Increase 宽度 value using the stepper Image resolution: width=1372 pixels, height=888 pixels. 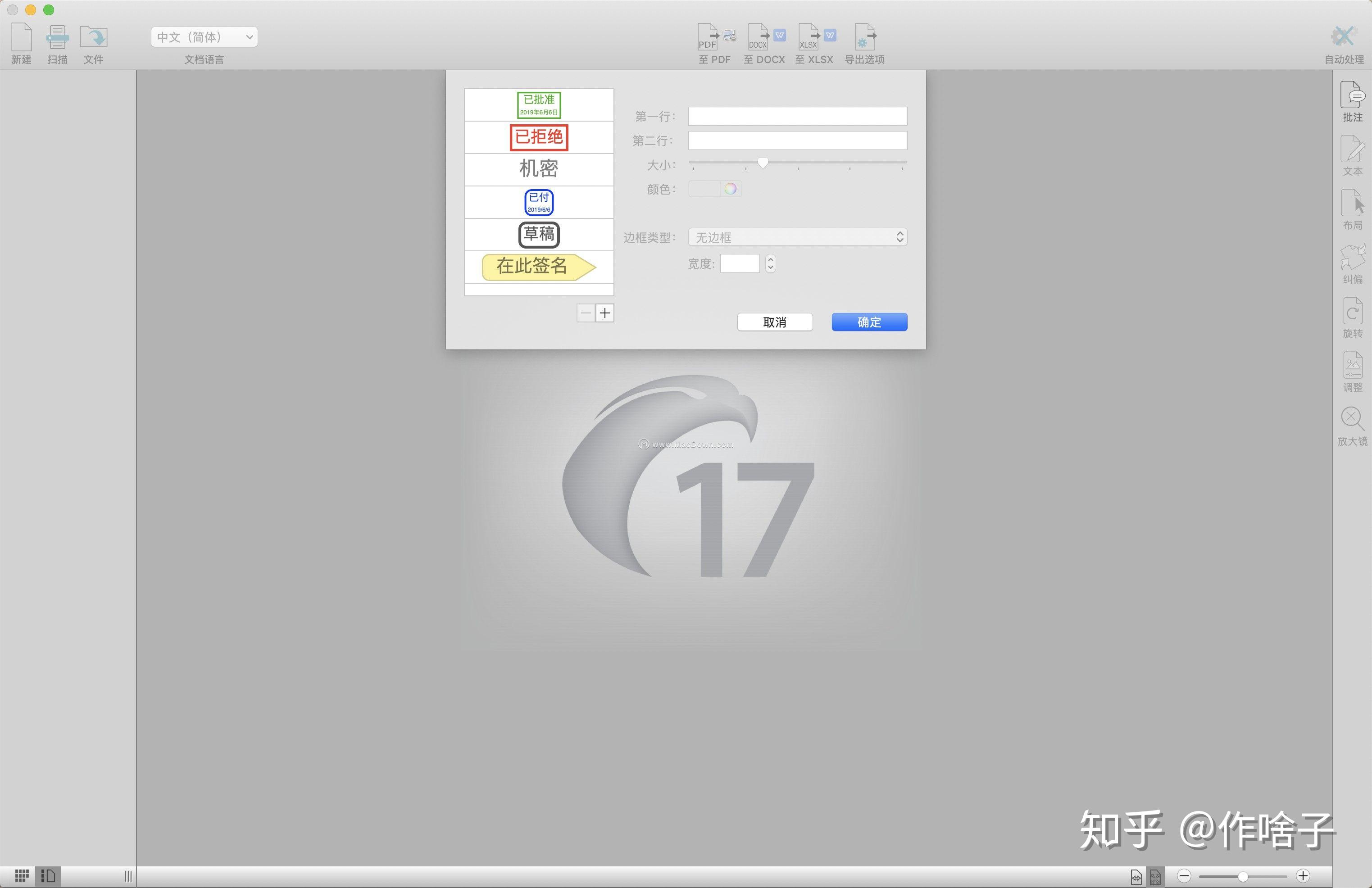tap(771, 260)
